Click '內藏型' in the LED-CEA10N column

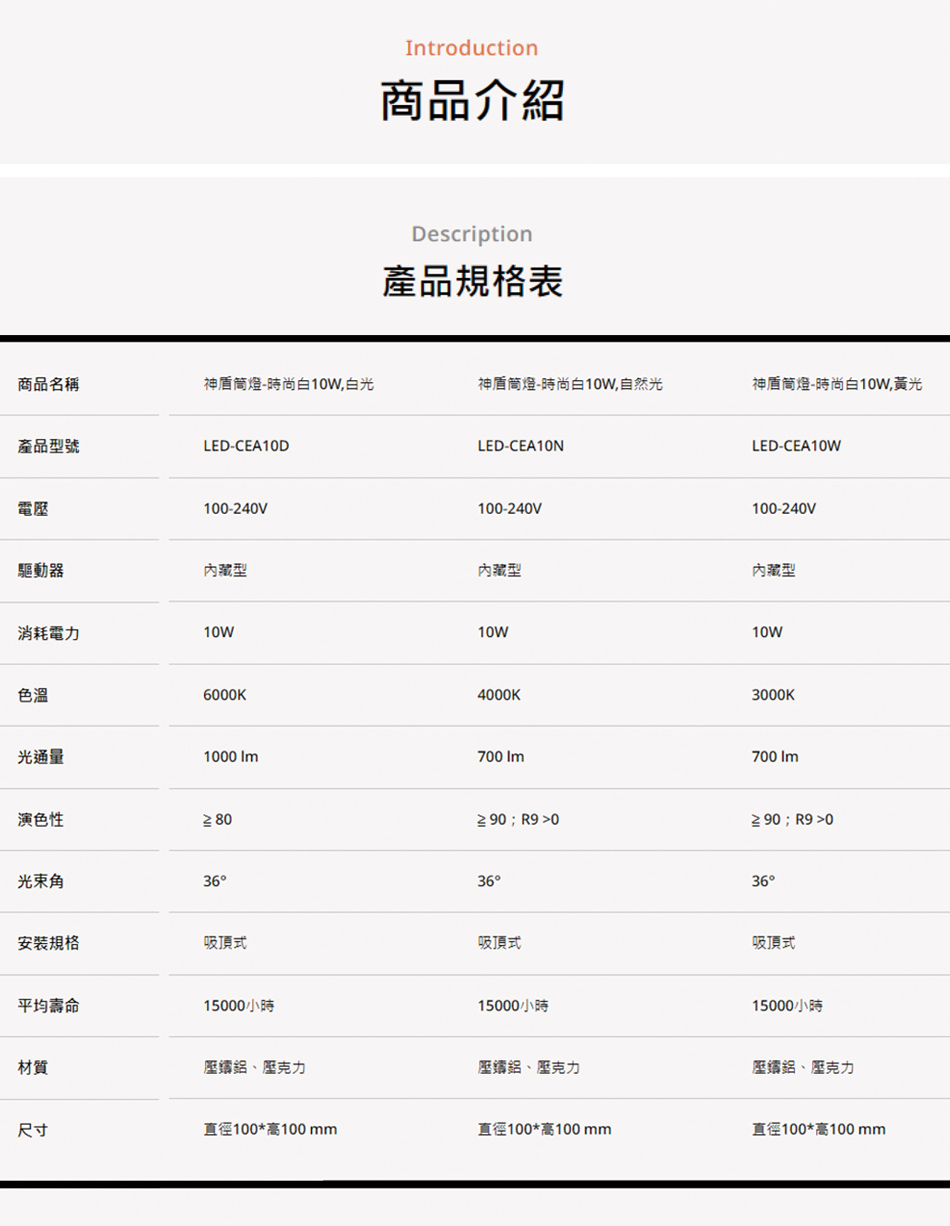(x=500, y=570)
